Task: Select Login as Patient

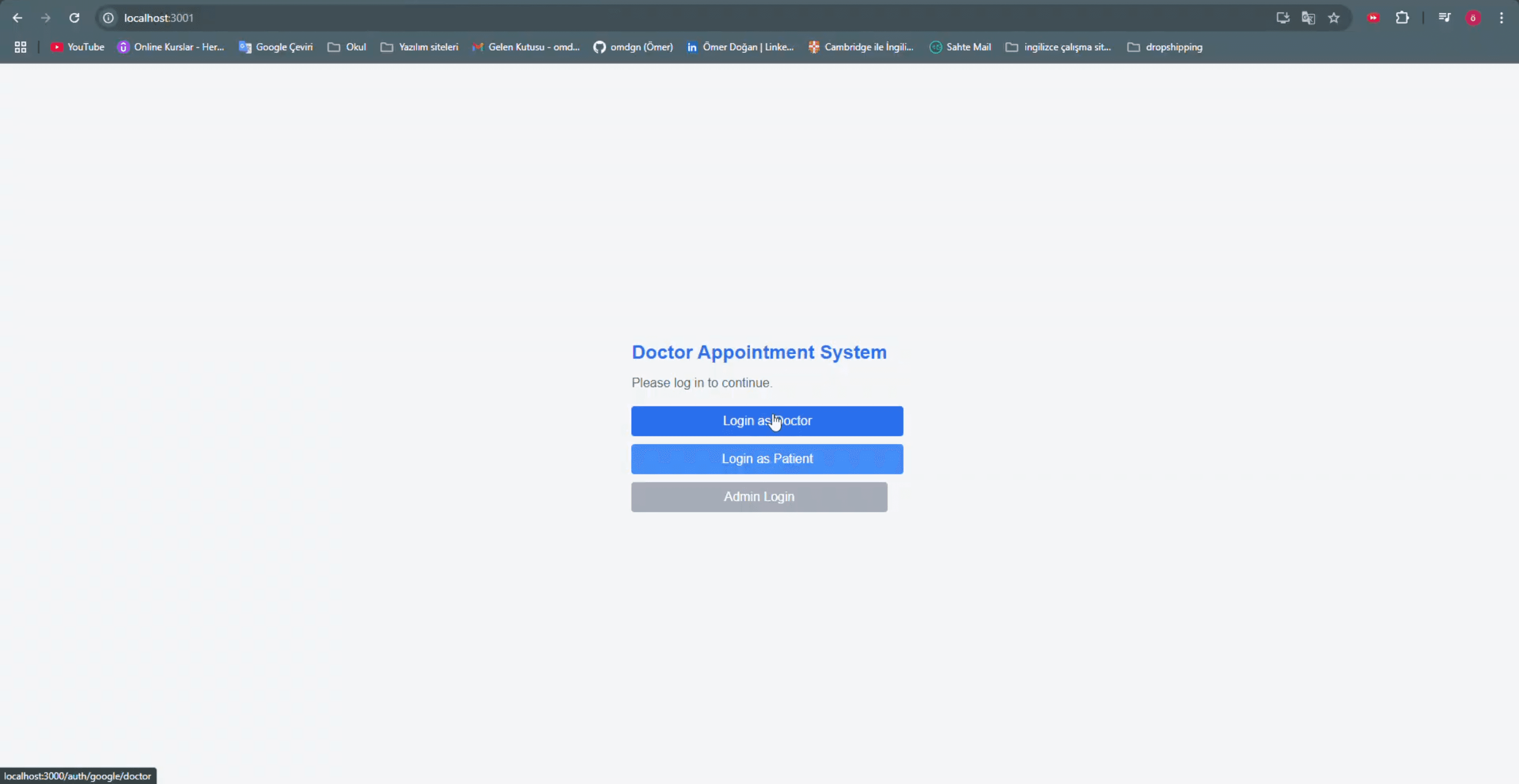Action: click(767, 459)
